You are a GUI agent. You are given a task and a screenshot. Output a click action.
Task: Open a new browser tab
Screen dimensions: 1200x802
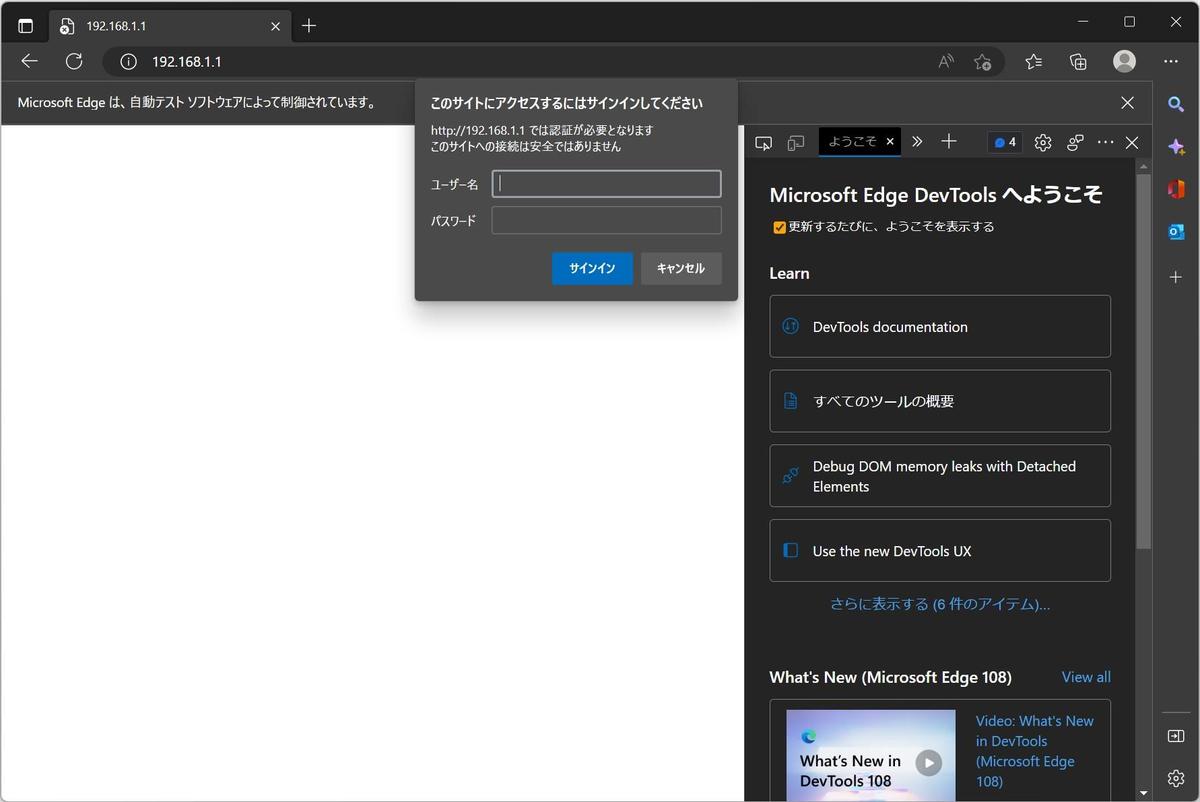309,26
